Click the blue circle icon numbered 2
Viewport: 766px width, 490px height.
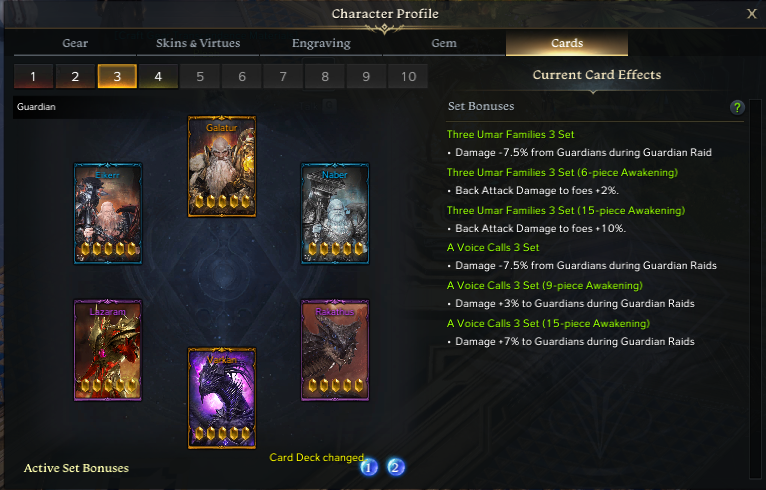396,467
